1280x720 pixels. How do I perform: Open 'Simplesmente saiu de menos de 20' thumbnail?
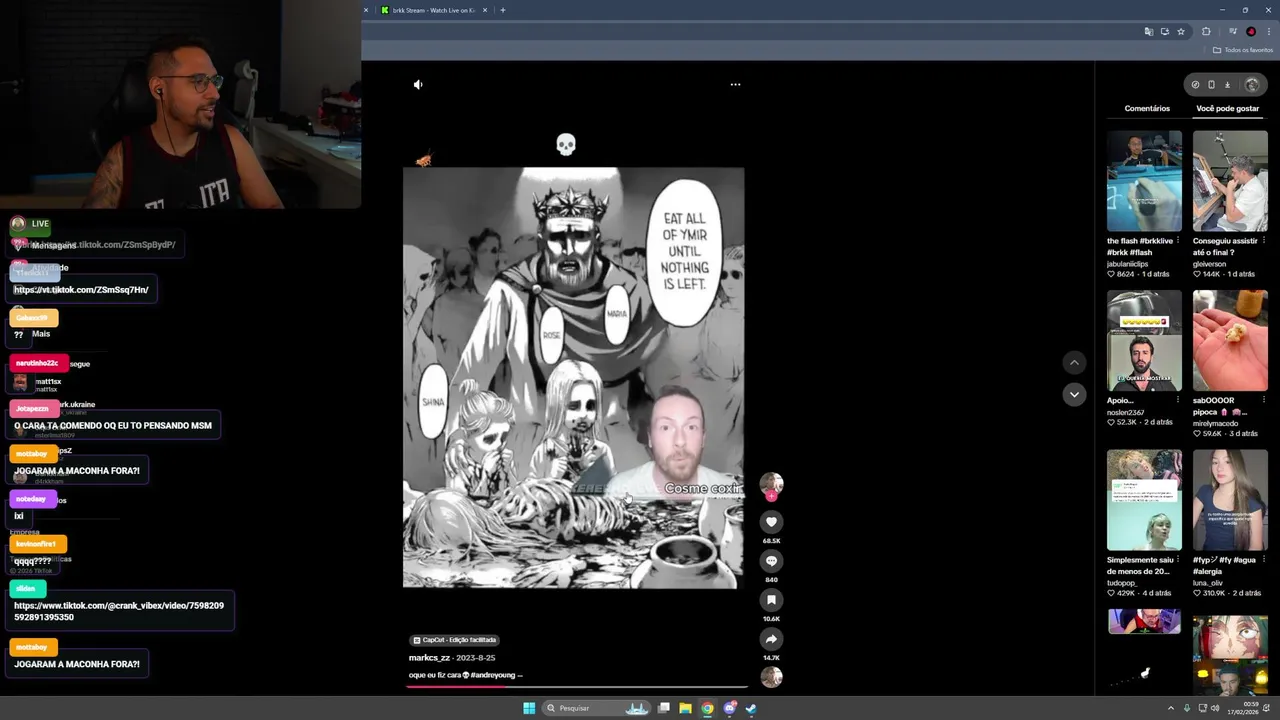click(1144, 500)
